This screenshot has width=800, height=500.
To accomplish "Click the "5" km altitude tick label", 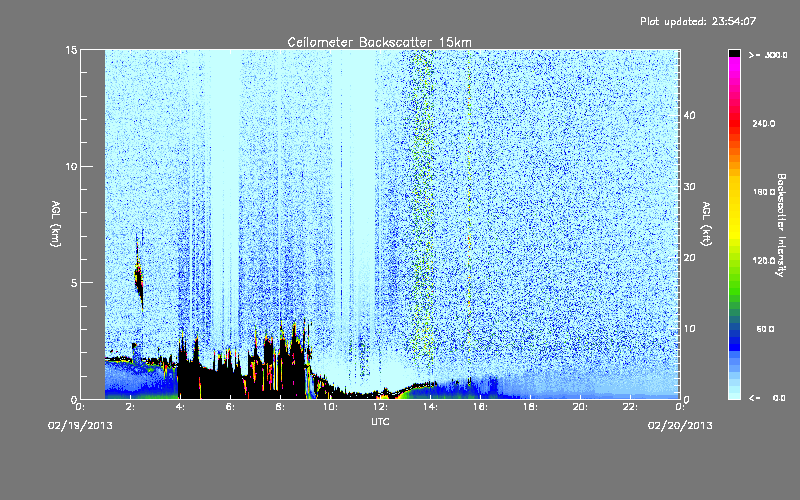I will [x=74, y=283].
